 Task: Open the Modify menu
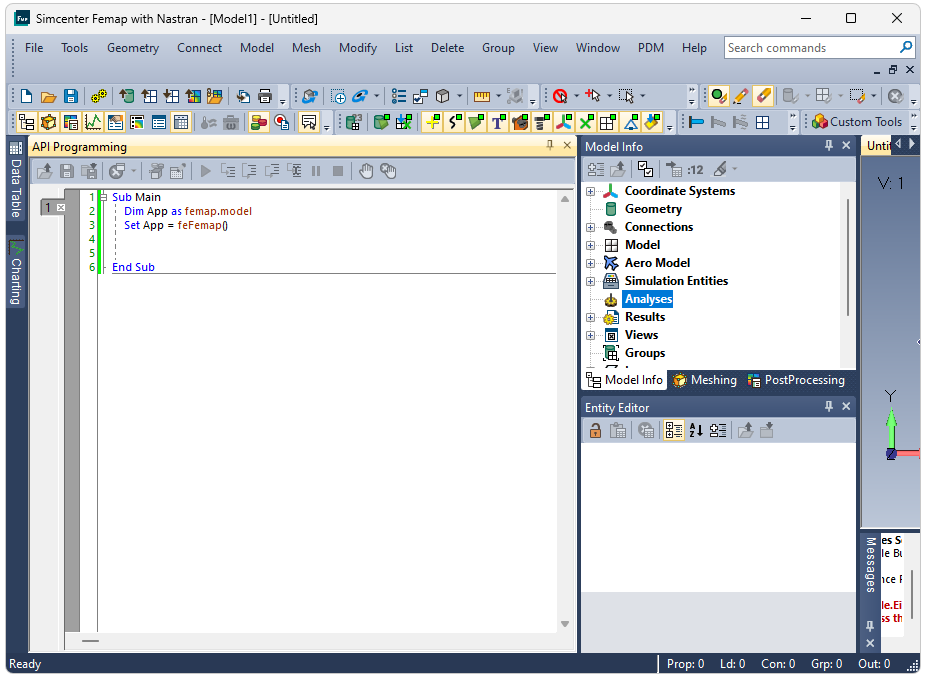[357, 48]
